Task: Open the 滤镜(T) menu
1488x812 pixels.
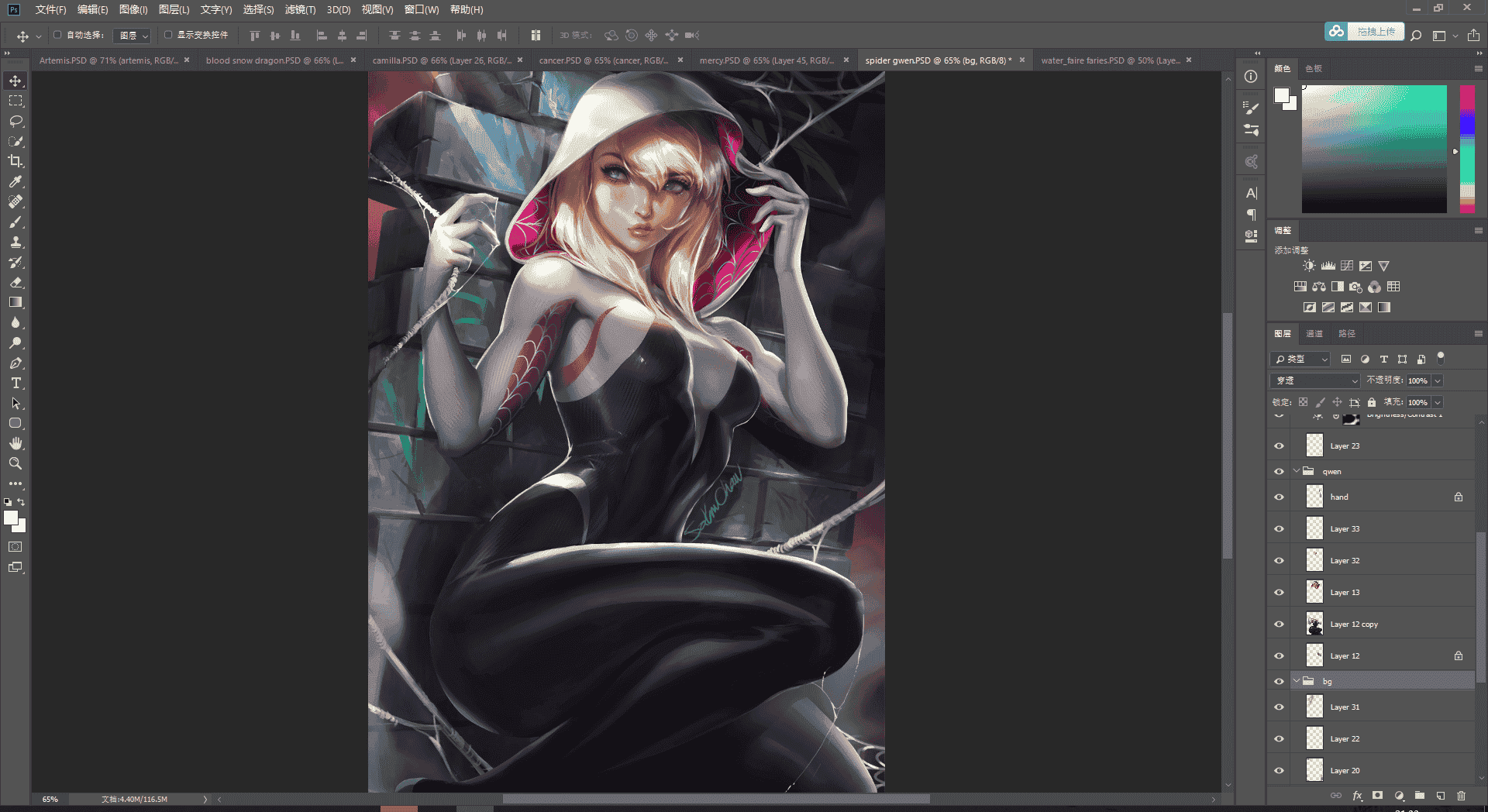Action: (x=300, y=9)
